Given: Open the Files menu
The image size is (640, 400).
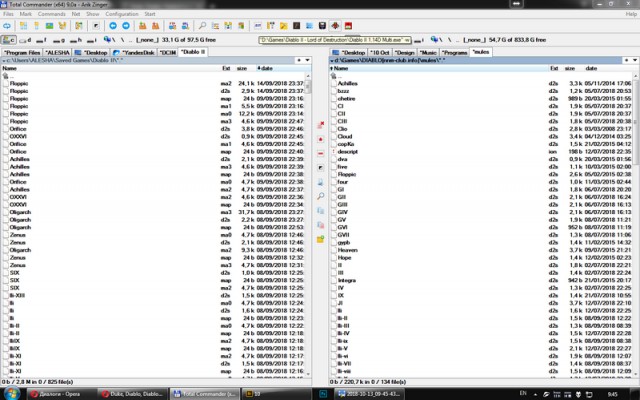Looking at the screenshot, I should (x=8, y=14).
